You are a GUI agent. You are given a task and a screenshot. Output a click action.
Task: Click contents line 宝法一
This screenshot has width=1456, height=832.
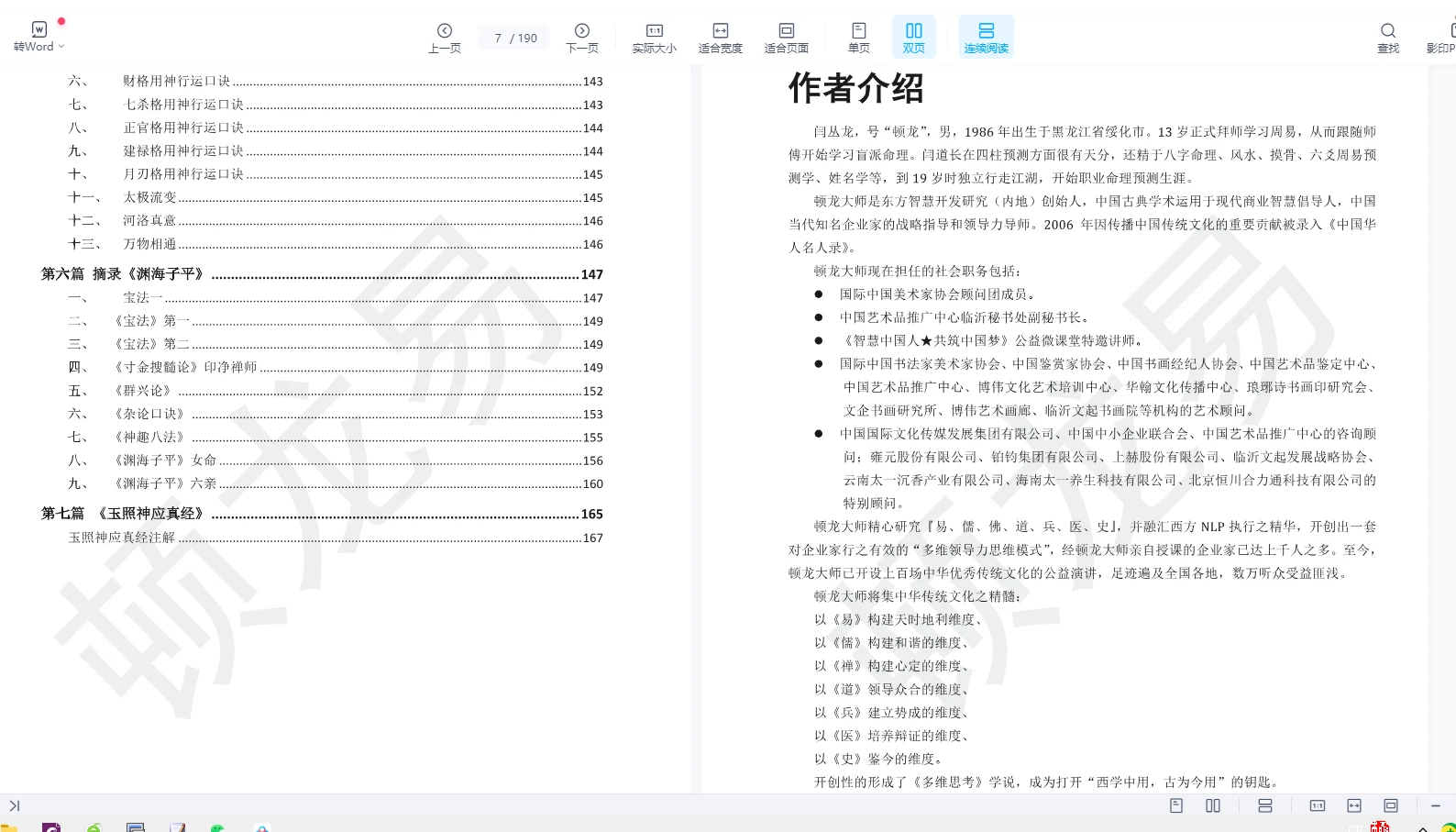[336, 298]
